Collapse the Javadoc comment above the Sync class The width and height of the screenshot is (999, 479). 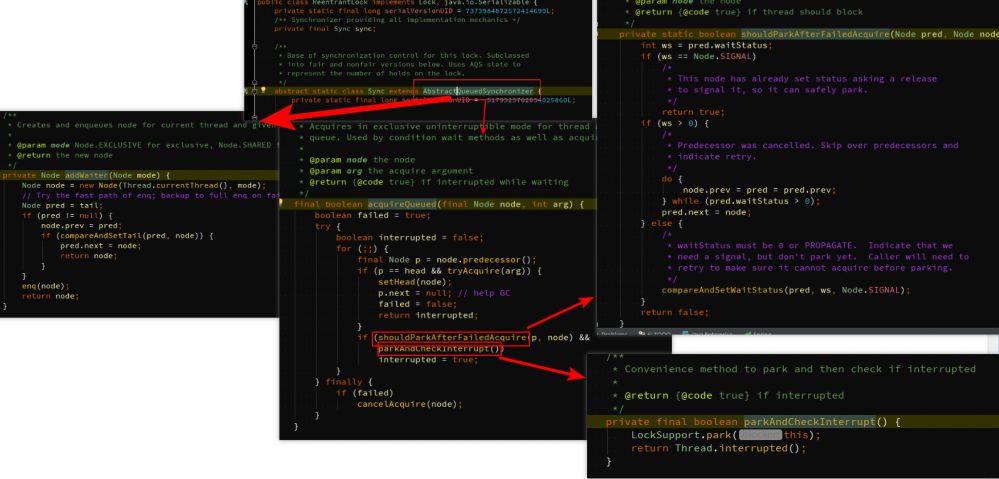[254, 46]
